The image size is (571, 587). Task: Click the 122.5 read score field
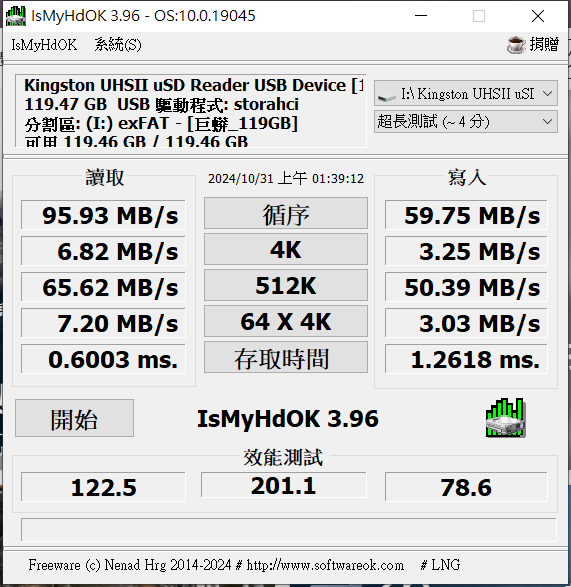pyautogui.click(x=103, y=487)
